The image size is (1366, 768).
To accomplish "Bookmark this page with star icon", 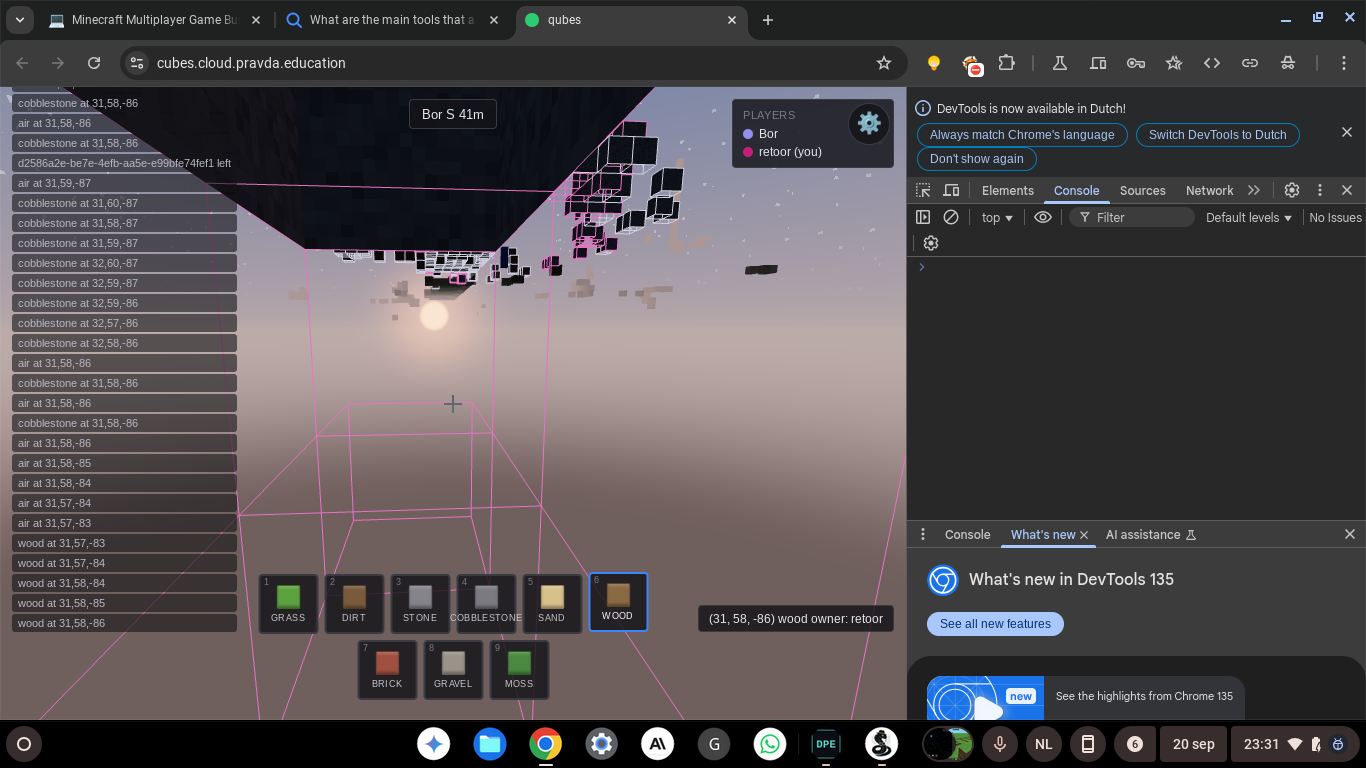I will click(884, 63).
